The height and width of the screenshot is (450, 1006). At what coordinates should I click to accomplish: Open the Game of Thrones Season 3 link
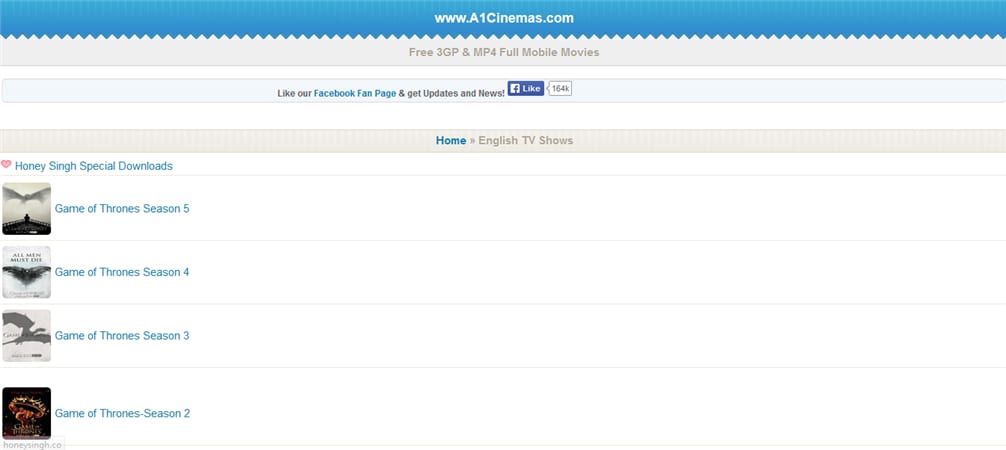122,336
